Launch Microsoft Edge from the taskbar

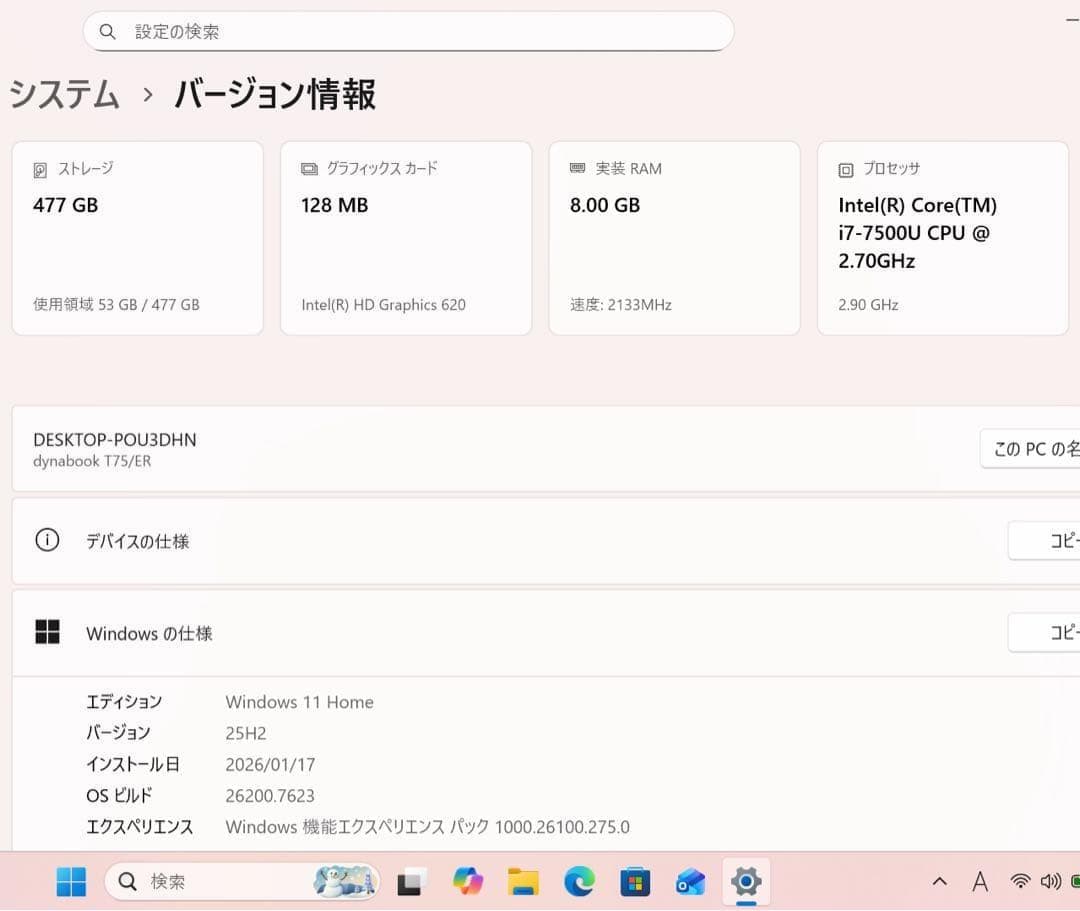[580, 882]
